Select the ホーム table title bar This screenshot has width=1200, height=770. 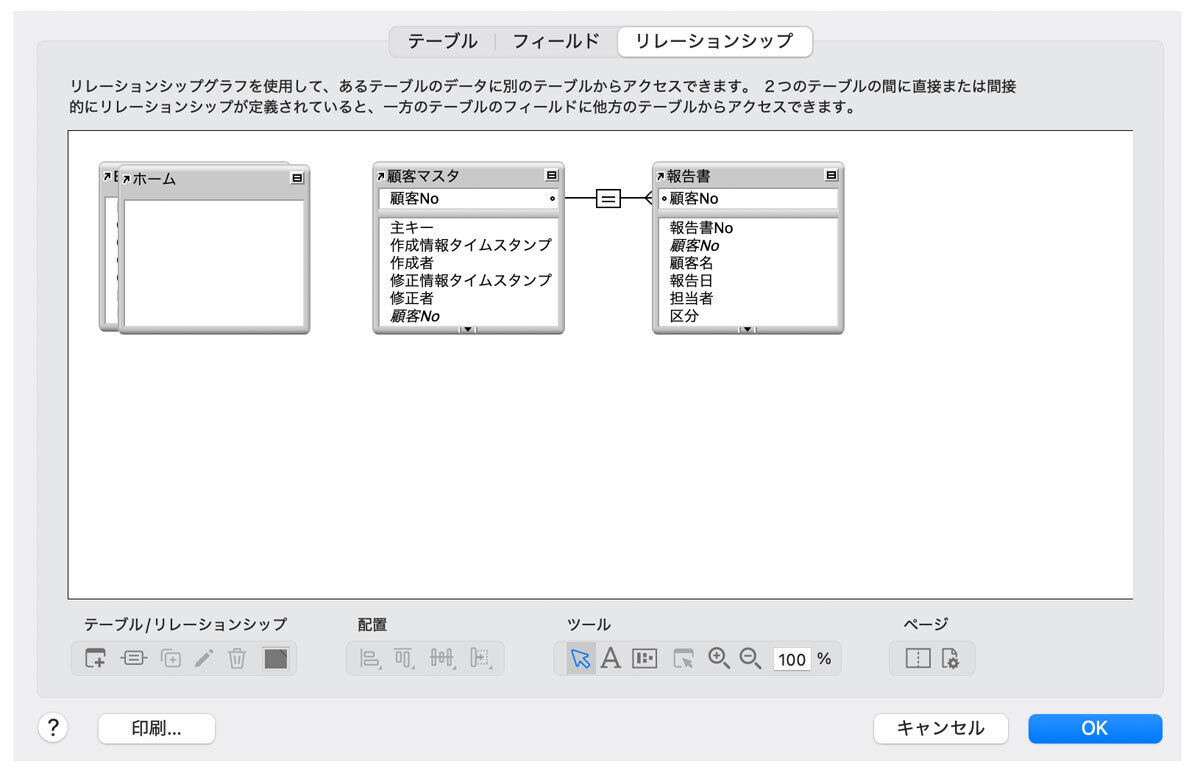[214, 178]
